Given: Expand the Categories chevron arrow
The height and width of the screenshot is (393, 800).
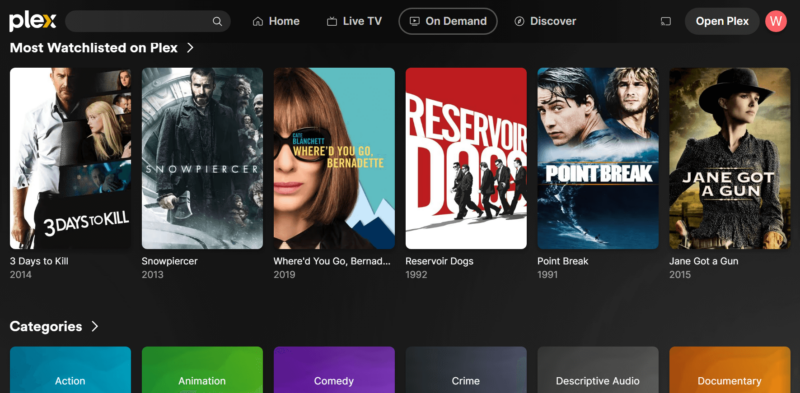Looking at the screenshot, I should click(95, 327).
